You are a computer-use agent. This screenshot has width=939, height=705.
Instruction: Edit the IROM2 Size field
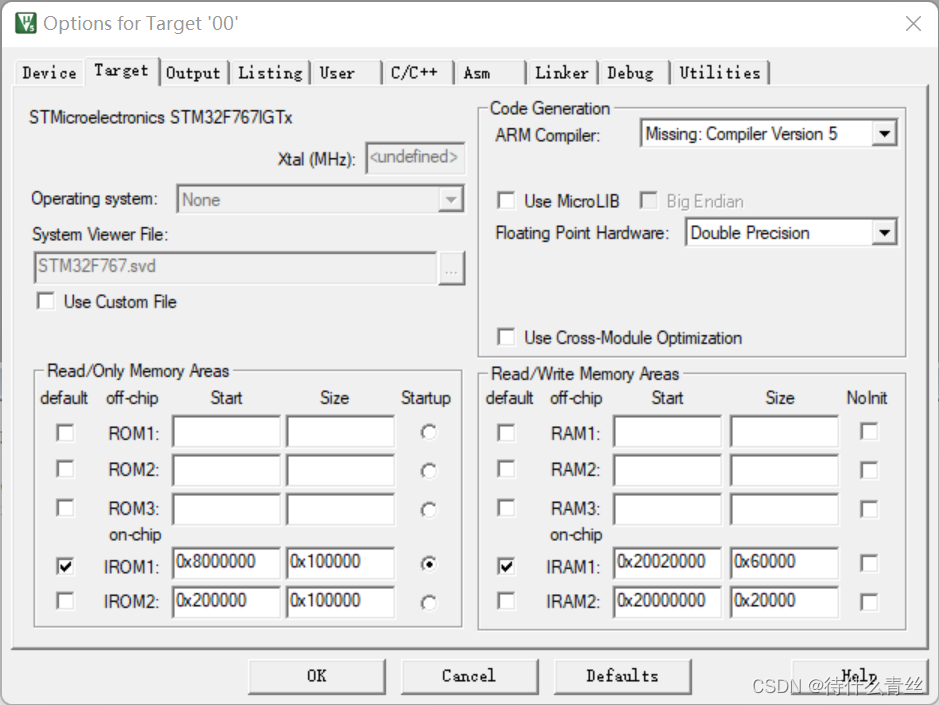click(341, 601)
